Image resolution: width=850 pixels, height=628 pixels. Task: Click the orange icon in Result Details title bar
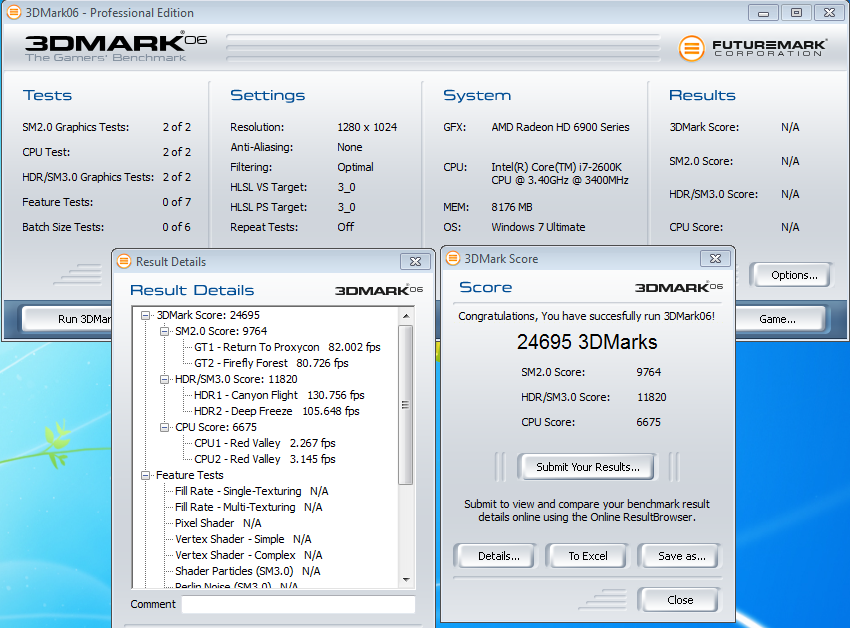(124, 261)
